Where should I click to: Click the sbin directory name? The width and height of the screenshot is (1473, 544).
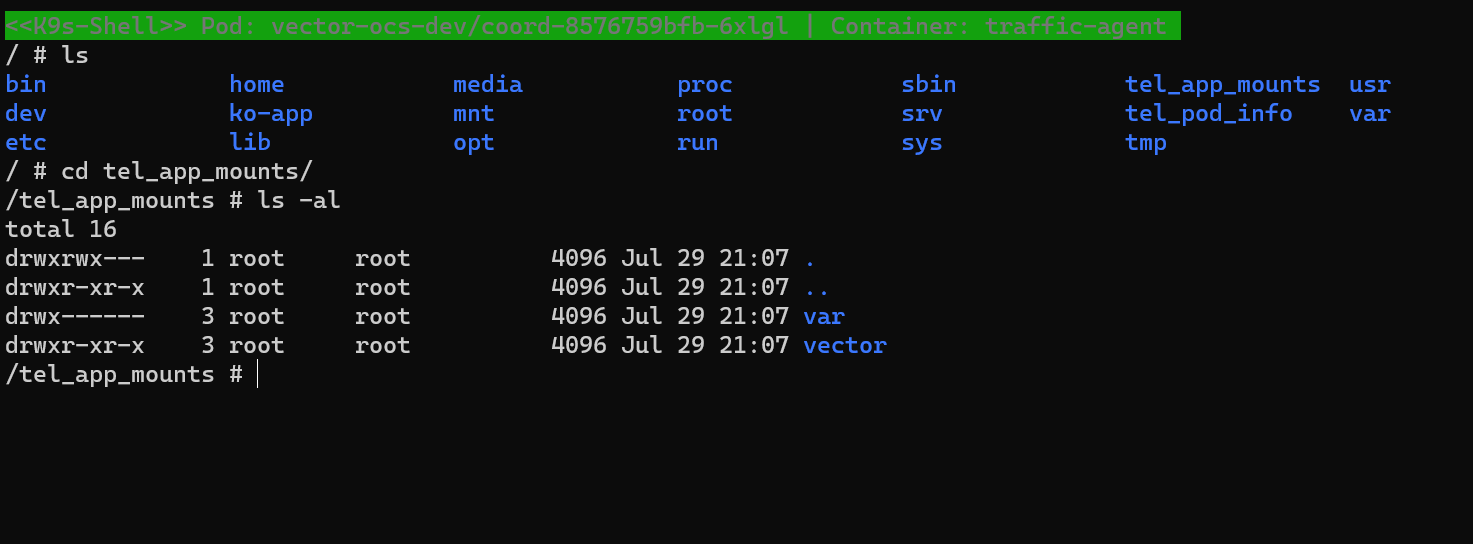click(x=928, y=85)
